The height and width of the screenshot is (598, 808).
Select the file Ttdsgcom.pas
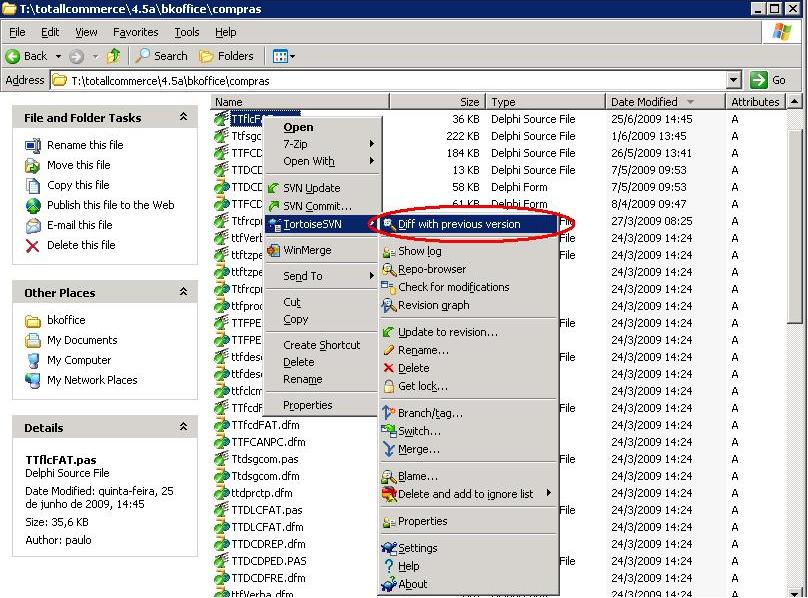click(264, 459)
